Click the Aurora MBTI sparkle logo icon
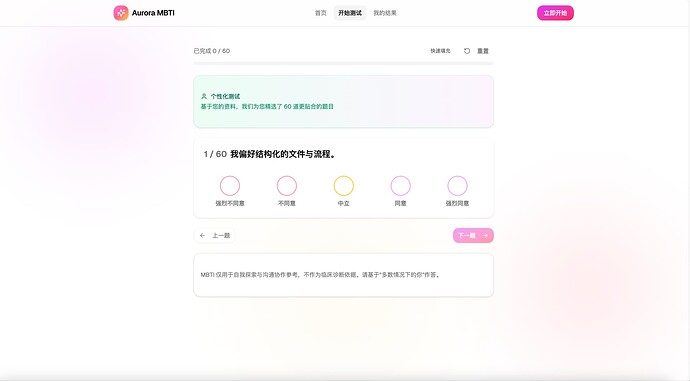 point(121,13)
